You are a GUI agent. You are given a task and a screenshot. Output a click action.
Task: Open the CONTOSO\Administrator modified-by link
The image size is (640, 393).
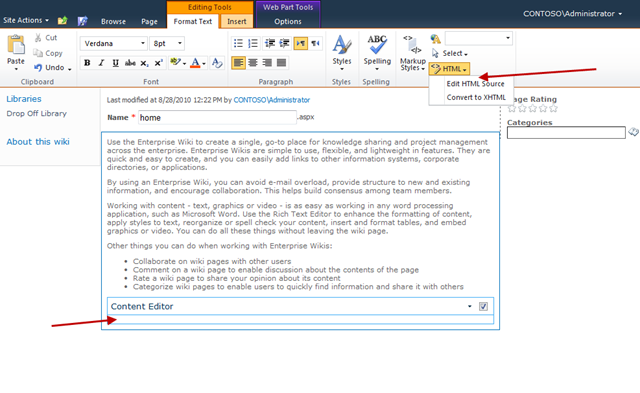click(x=271, y=100)
